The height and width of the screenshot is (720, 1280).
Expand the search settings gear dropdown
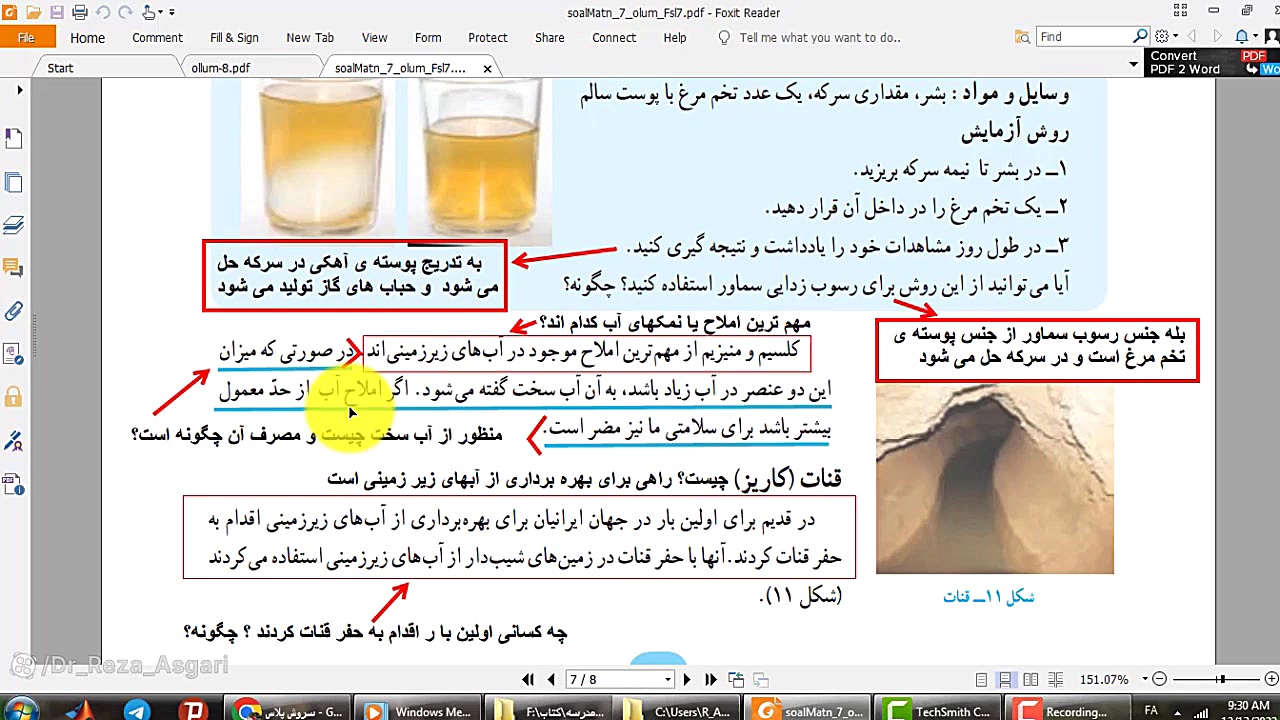(1176, 37)
